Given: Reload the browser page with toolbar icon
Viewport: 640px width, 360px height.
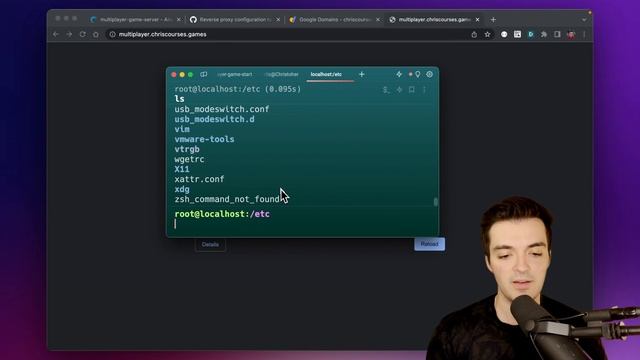Looking at the screenshot, I should point(82,34).
